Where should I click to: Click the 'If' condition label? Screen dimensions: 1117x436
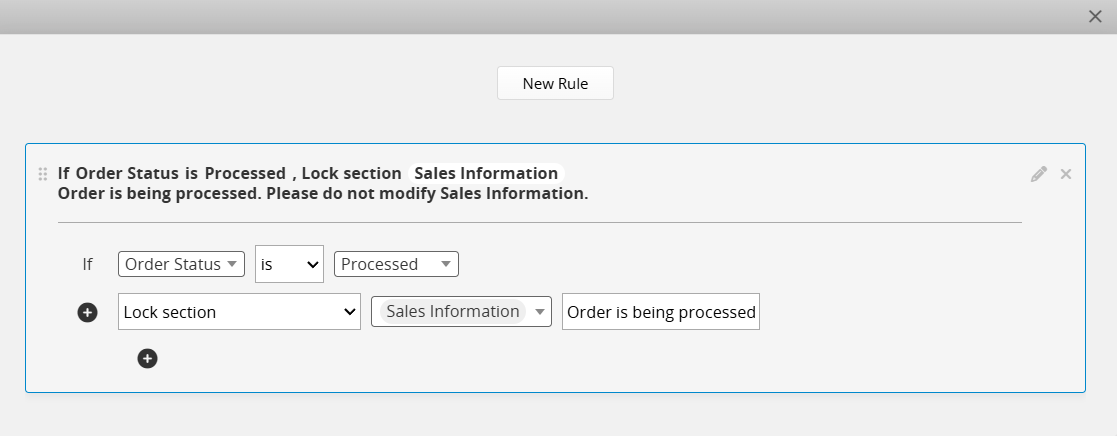tap(87, 264)
